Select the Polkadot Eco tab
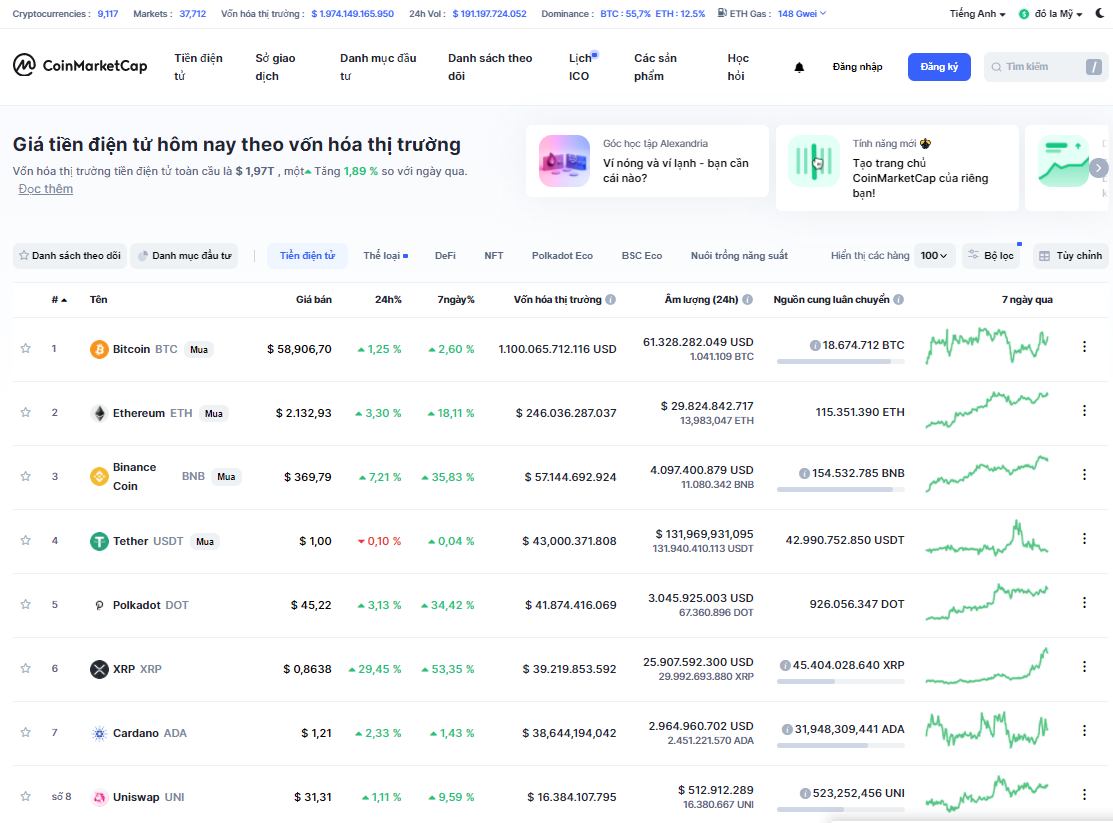Viewport: 1113px width, 823px height. tap(562, 256)
